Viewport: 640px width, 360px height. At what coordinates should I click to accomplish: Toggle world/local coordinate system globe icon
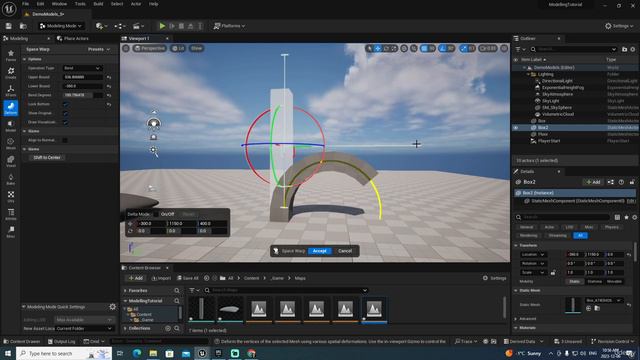pos(404,49)
